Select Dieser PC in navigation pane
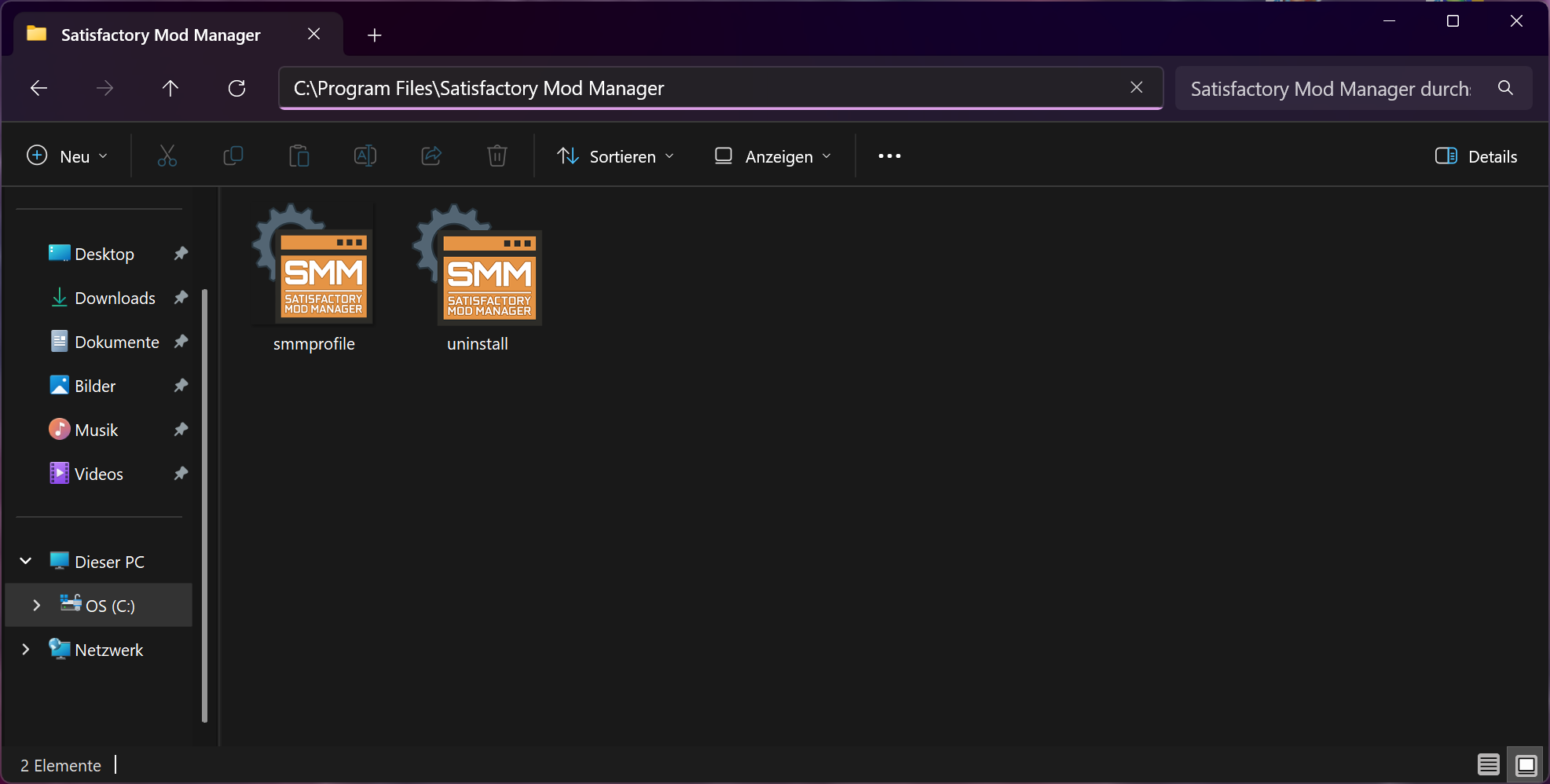Screen dimensions: 1550x784 109,562
